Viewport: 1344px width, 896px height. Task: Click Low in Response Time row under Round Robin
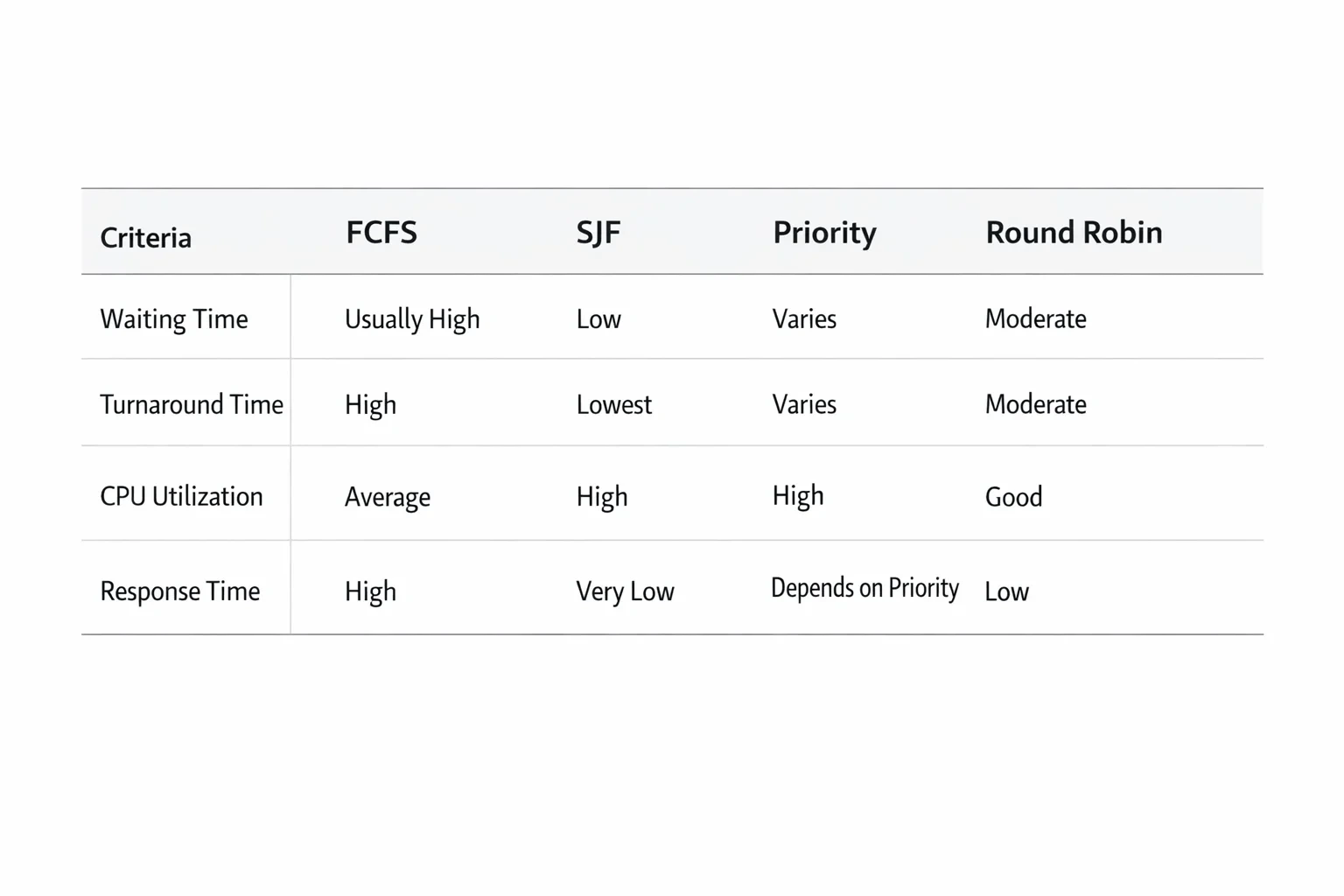[x=1007, y=591]
